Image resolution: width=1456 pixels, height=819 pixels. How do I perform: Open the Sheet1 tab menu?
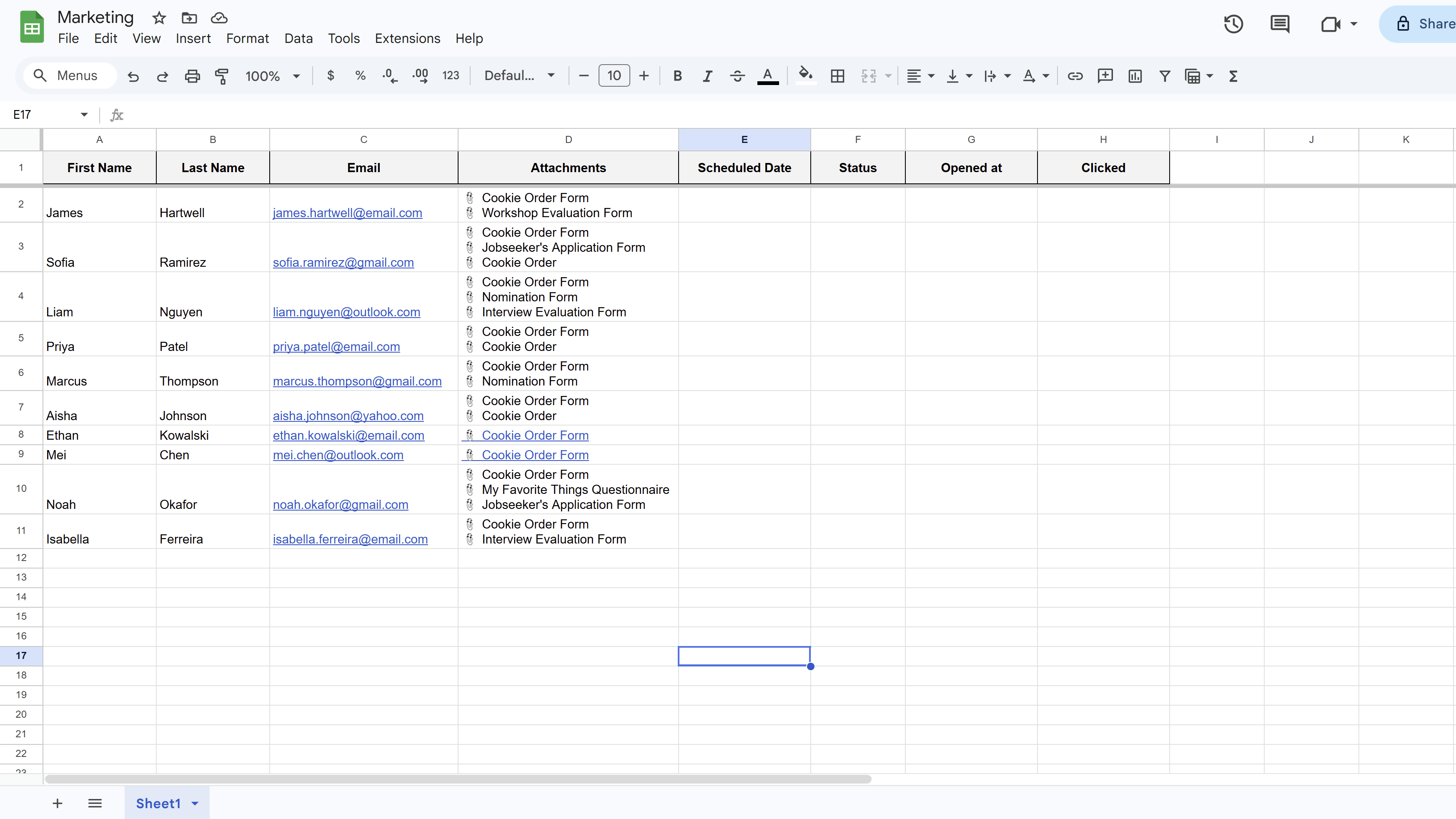point(195,803)
